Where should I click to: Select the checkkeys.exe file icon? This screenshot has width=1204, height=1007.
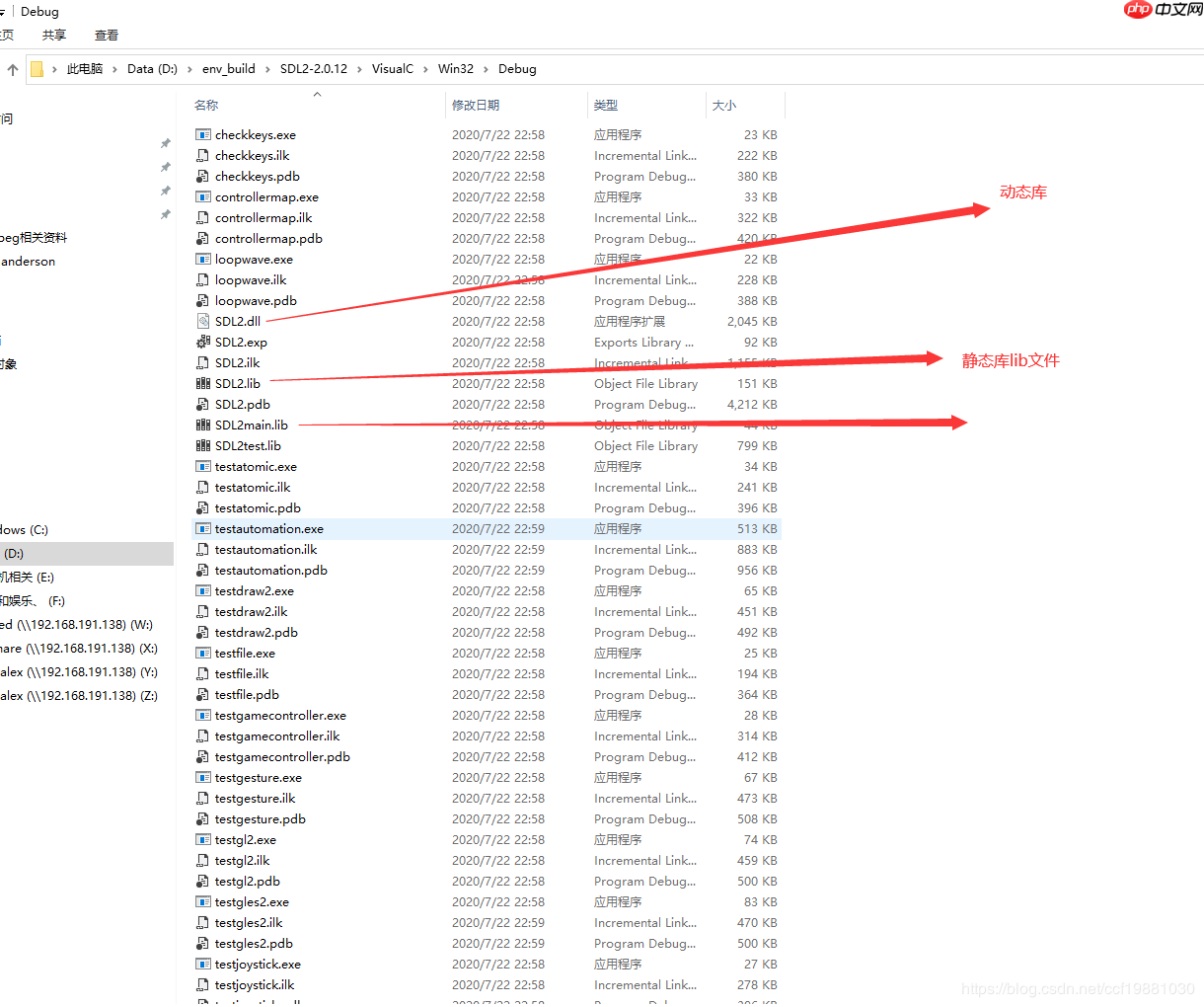tap(202, 135)
